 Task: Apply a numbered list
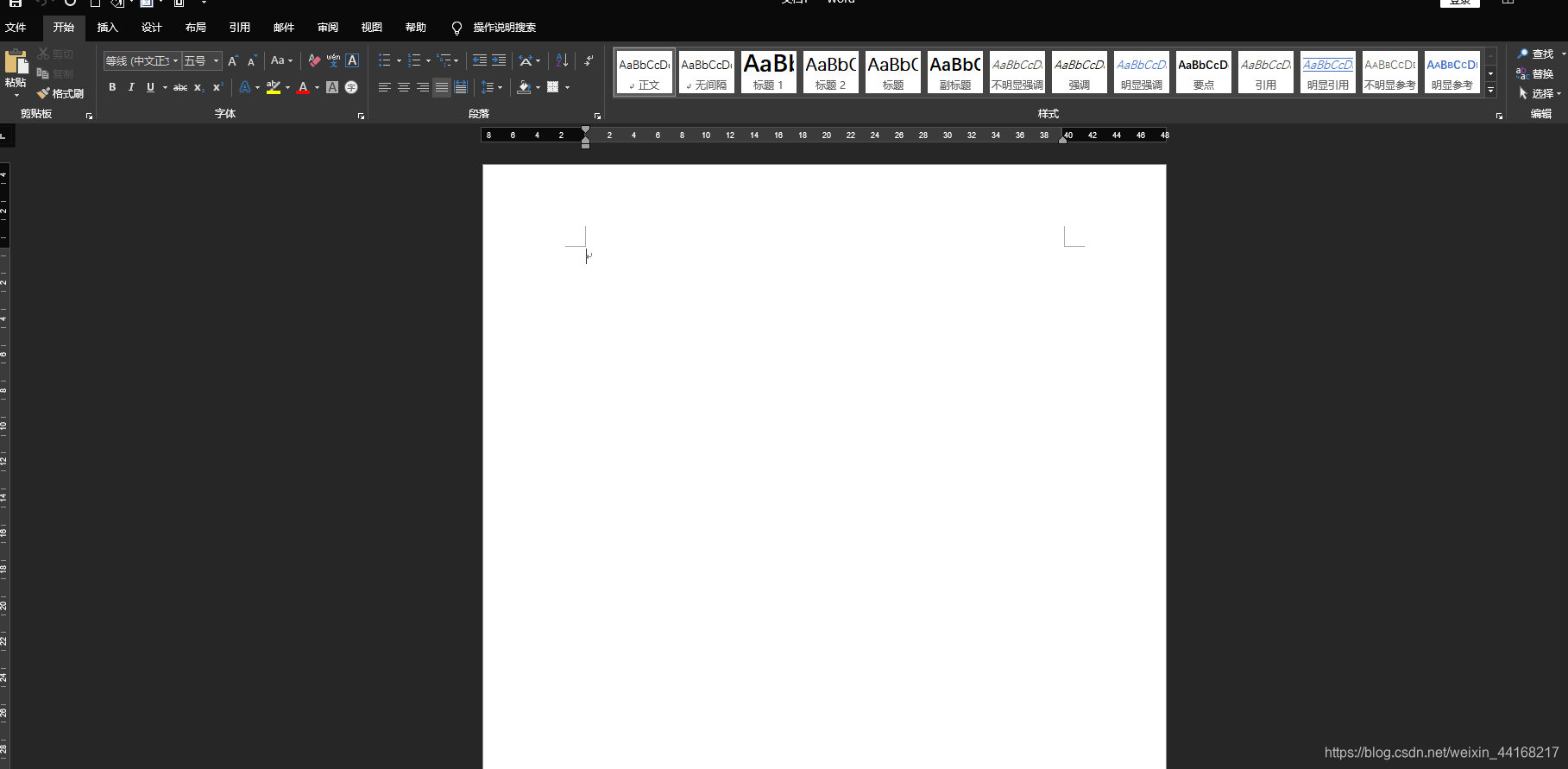tap(414, 60)
